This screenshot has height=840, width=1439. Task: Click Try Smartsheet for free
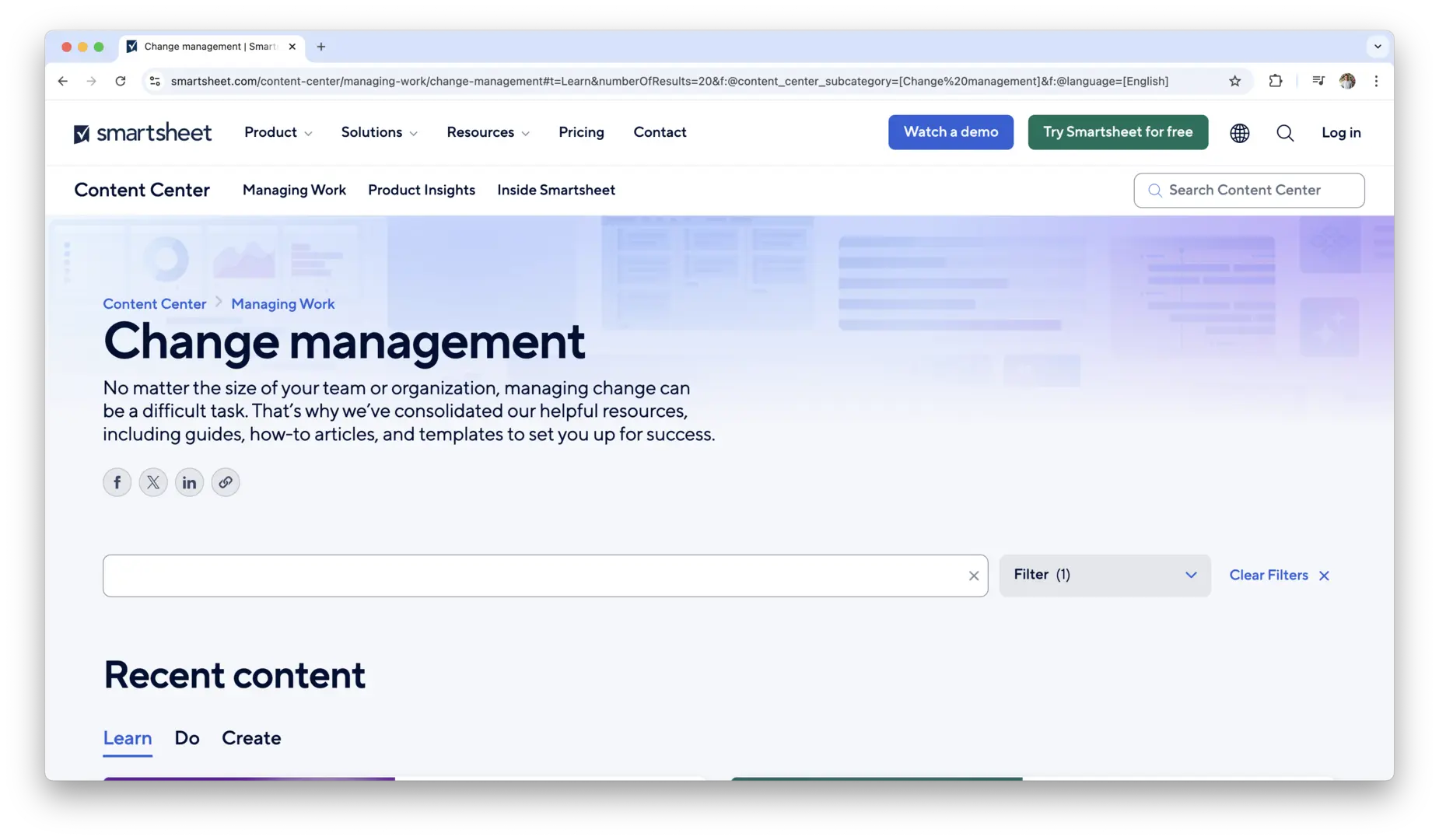tap(1117, 132)
